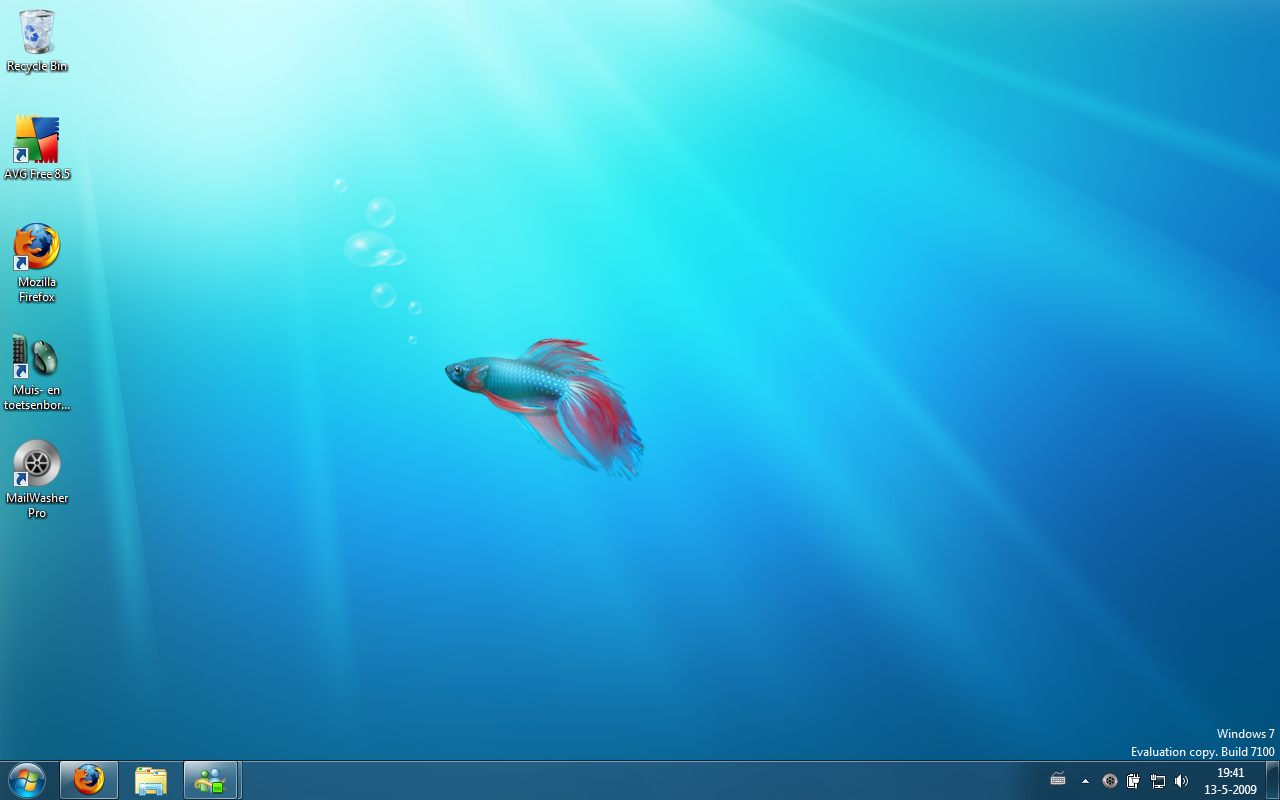Select the Recycle Bin desktop icon
This screenshot has width=1280, height=800.
click(x=37, y=40)
